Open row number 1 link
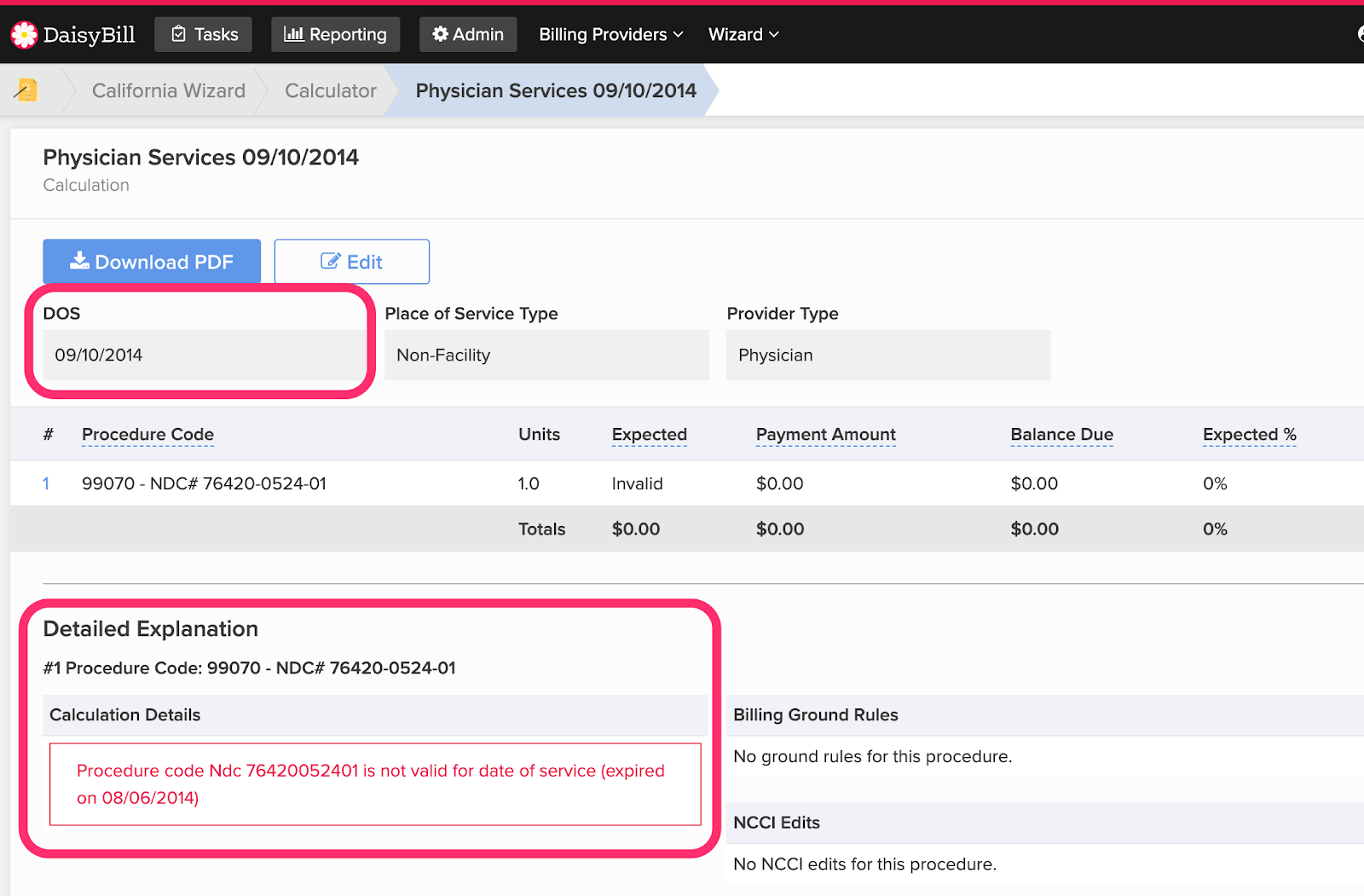The width and height of the screenshot is (1364, 896). (46, 483)
